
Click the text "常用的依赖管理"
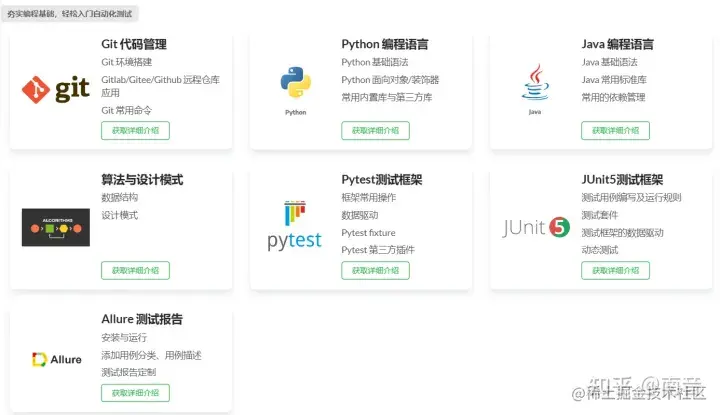613,97
